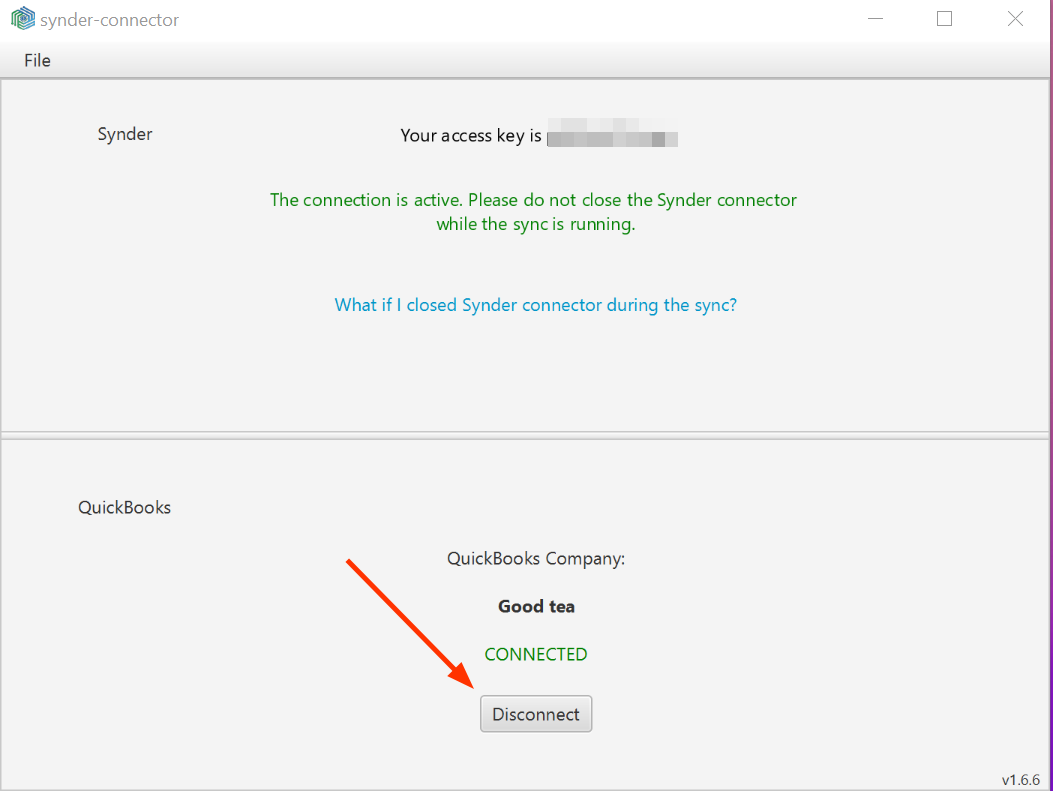The image size is (1053, 791).
Task: Minimize the synder-connector window
Action: tap(876, 19)
